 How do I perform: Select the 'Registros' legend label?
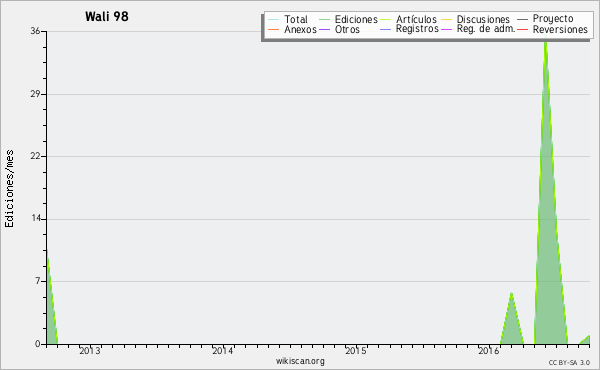point(417,29)
